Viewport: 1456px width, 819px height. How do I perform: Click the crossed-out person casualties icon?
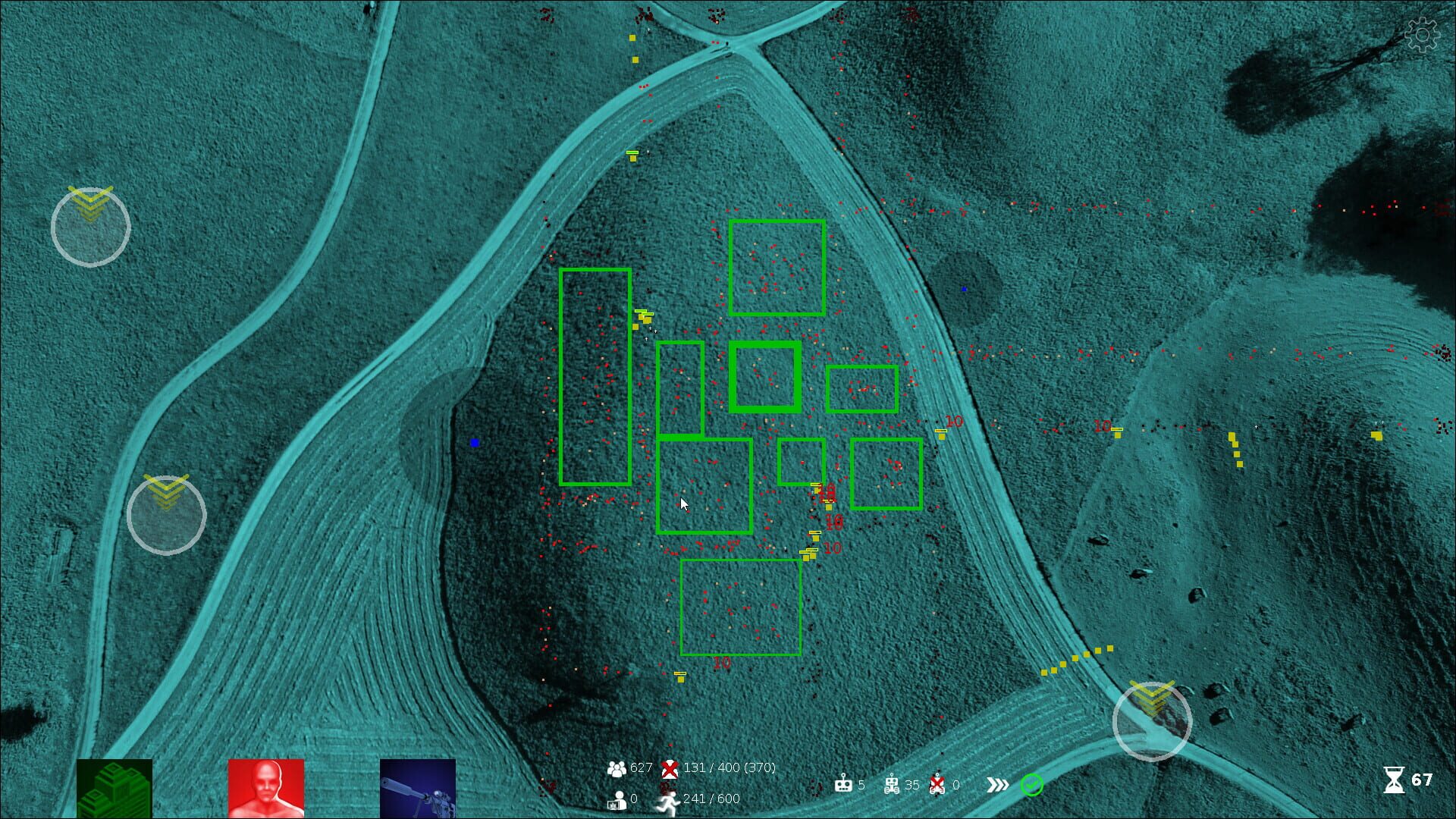tap(669, 768)
